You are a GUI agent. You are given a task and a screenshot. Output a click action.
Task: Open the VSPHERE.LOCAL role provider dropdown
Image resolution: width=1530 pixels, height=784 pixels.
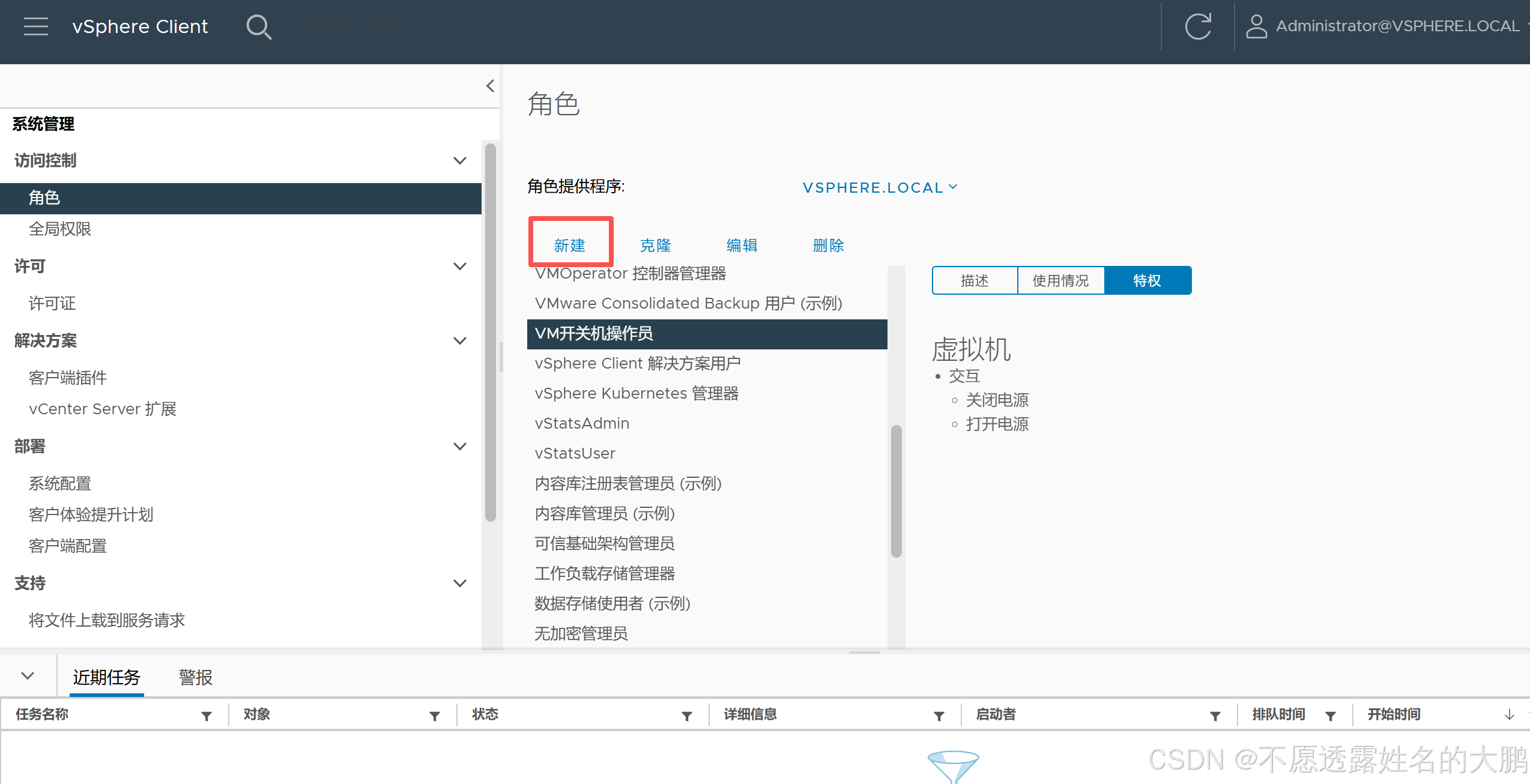(880, 187)
